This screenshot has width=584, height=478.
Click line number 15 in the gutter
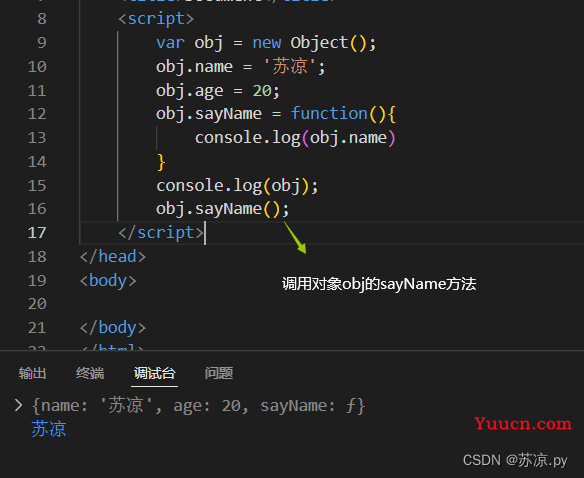coord(37,186)
